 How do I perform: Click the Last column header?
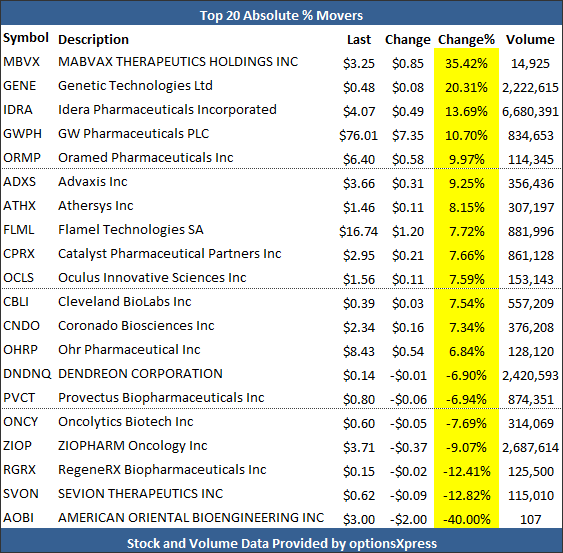pyautogui.click(x=359, y=40)
